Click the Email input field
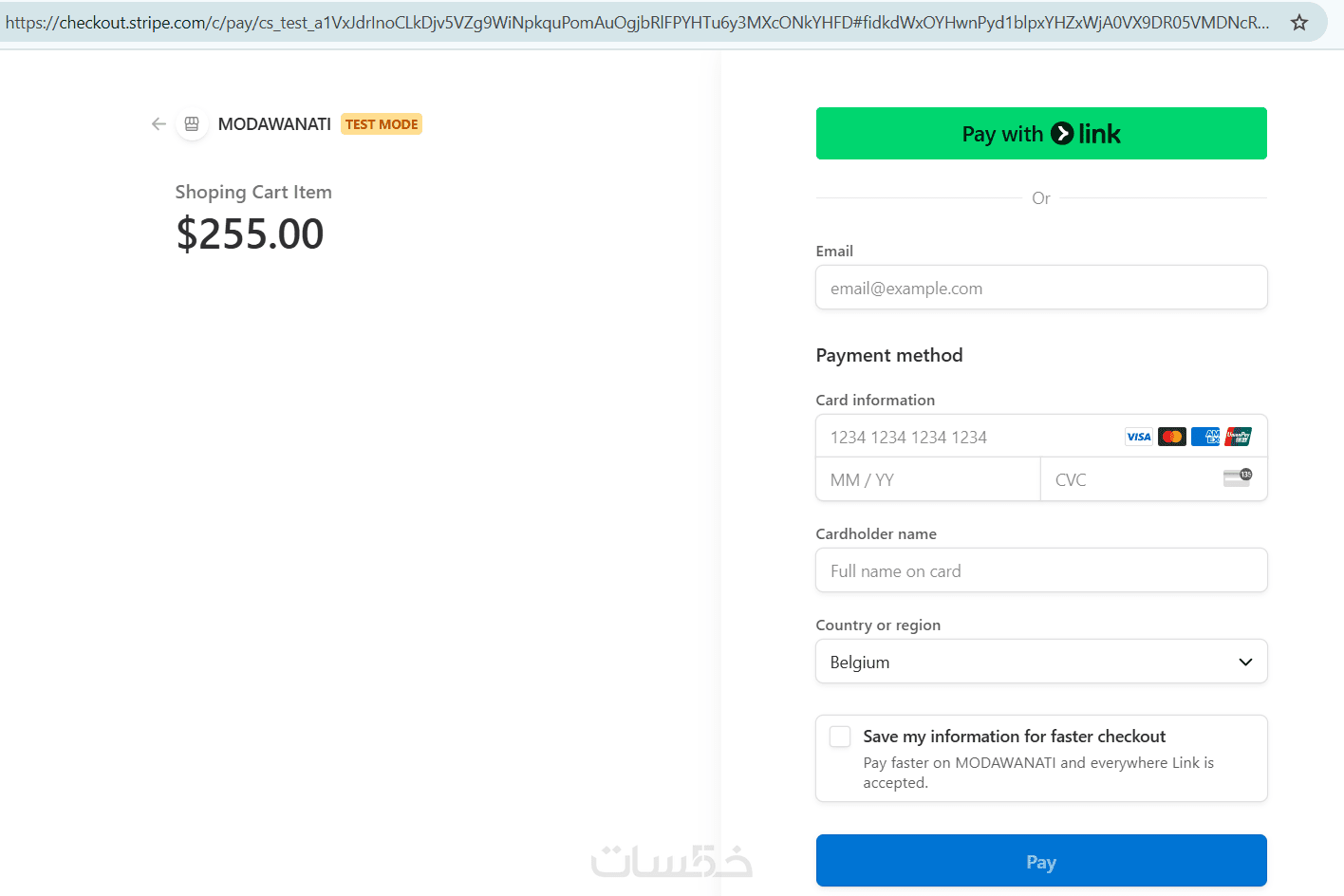This screenshot has width=1344, height=896. 1041,288
